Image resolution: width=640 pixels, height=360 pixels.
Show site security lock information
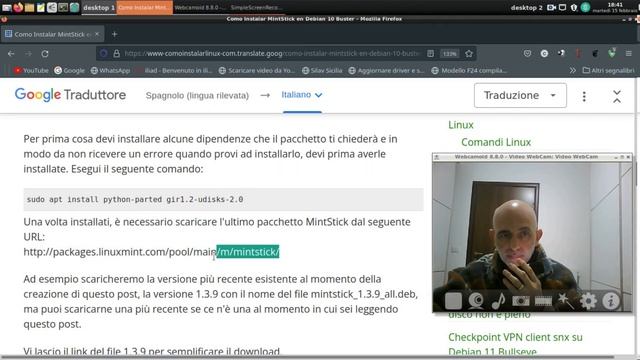pos(116,53)
